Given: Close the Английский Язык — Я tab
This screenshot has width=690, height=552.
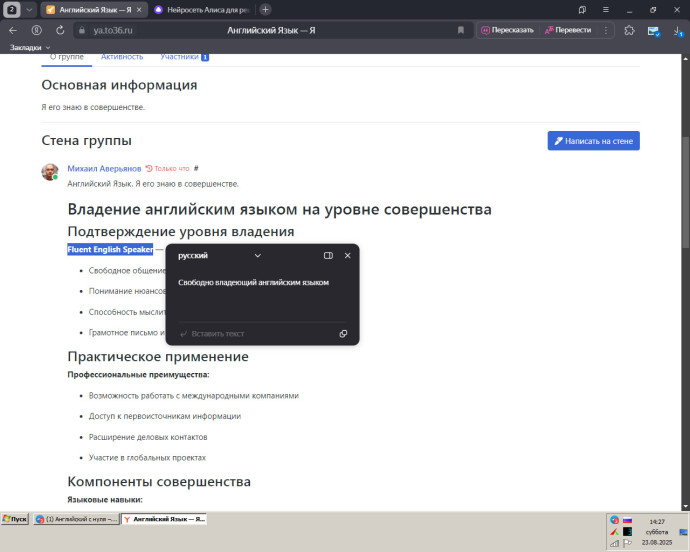Looking at the screenshot, I should coord(139,10).
